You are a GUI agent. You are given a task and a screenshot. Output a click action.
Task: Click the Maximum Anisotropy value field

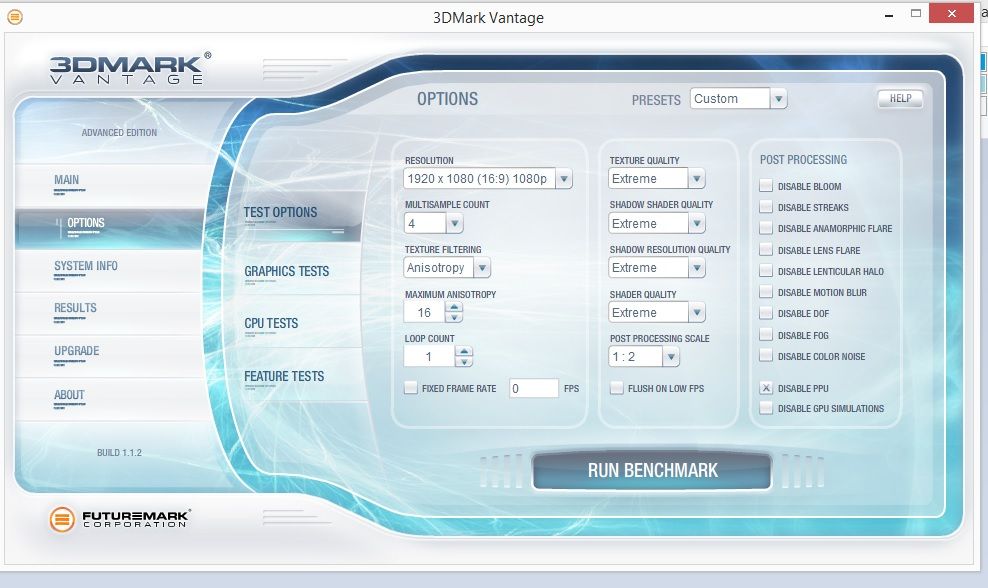click(x=424, y=313)
